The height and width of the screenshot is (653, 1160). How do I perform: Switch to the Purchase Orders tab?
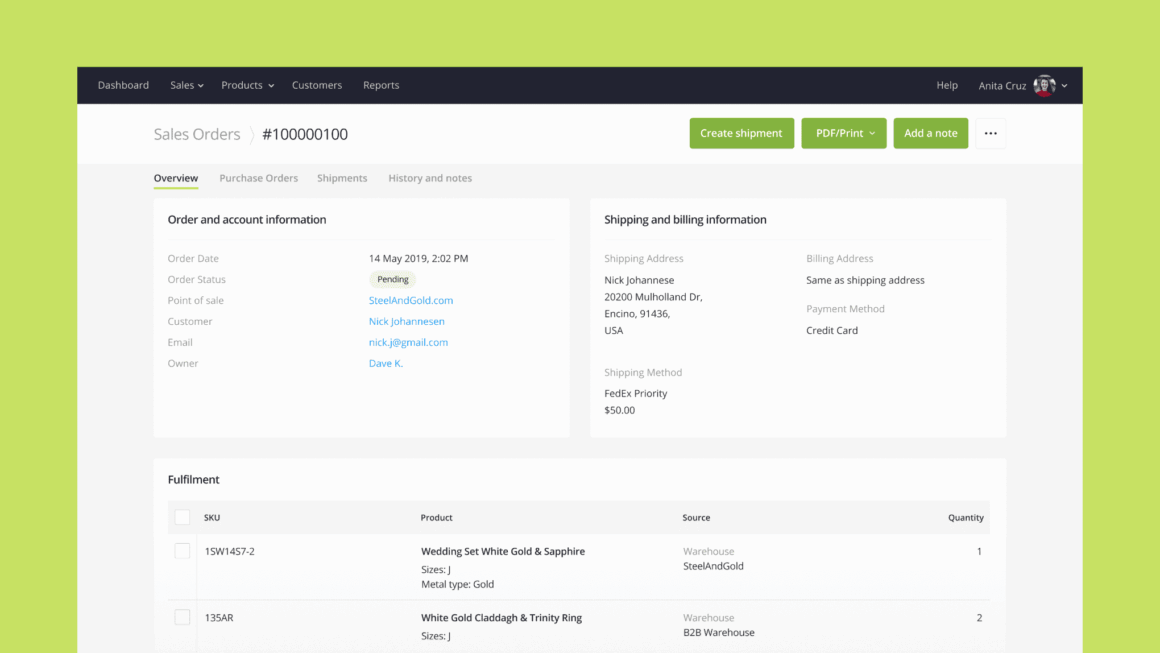click(258, 178)
